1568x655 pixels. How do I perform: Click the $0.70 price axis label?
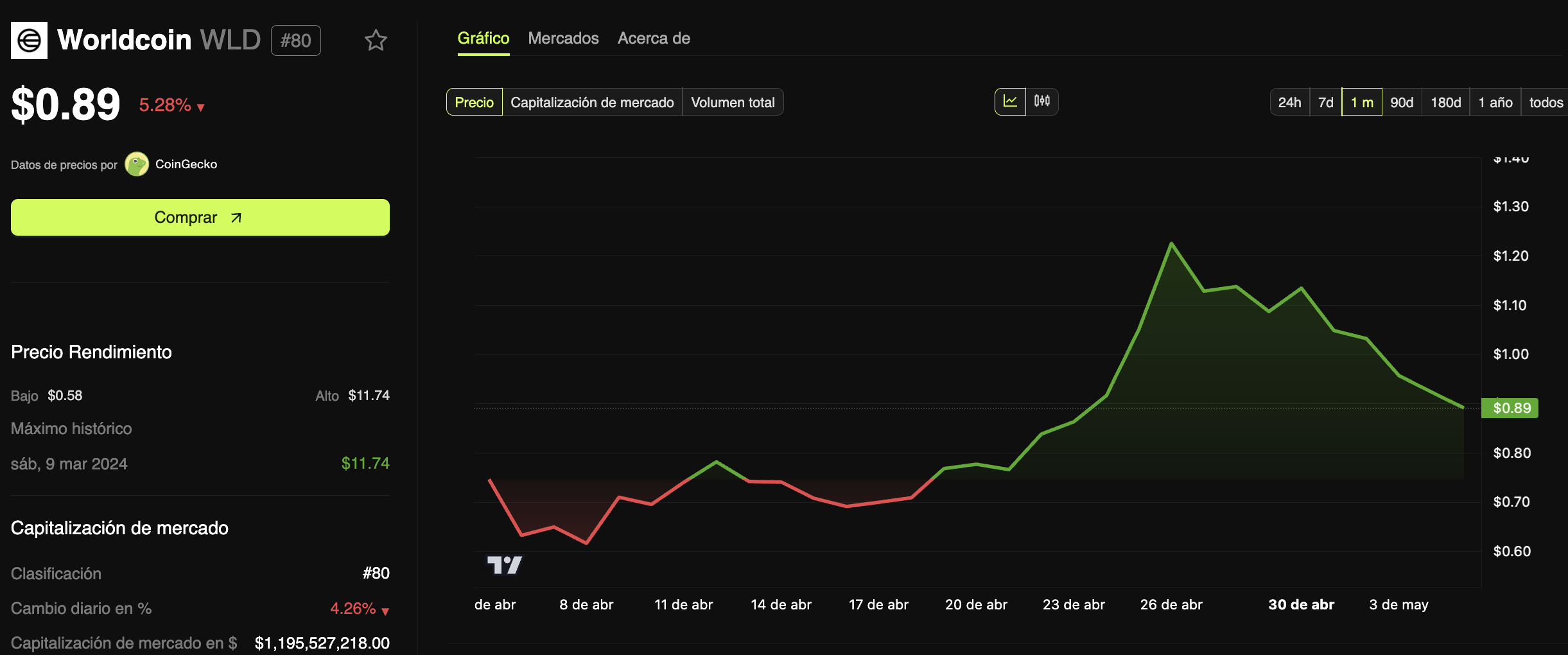tap(1511, 502)
